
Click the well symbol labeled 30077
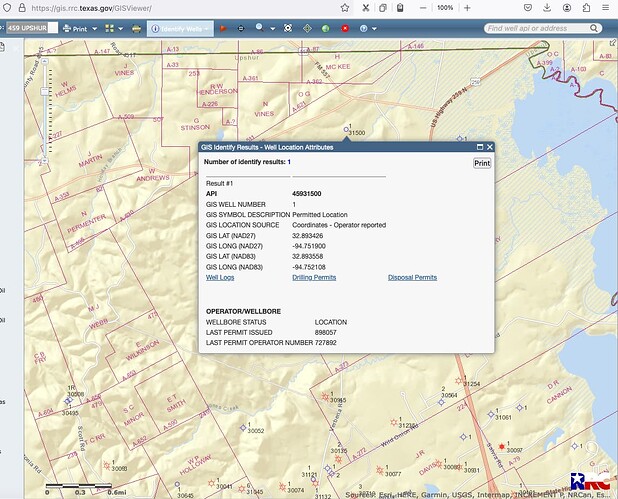pyautogui.click(x=380, y=470)
